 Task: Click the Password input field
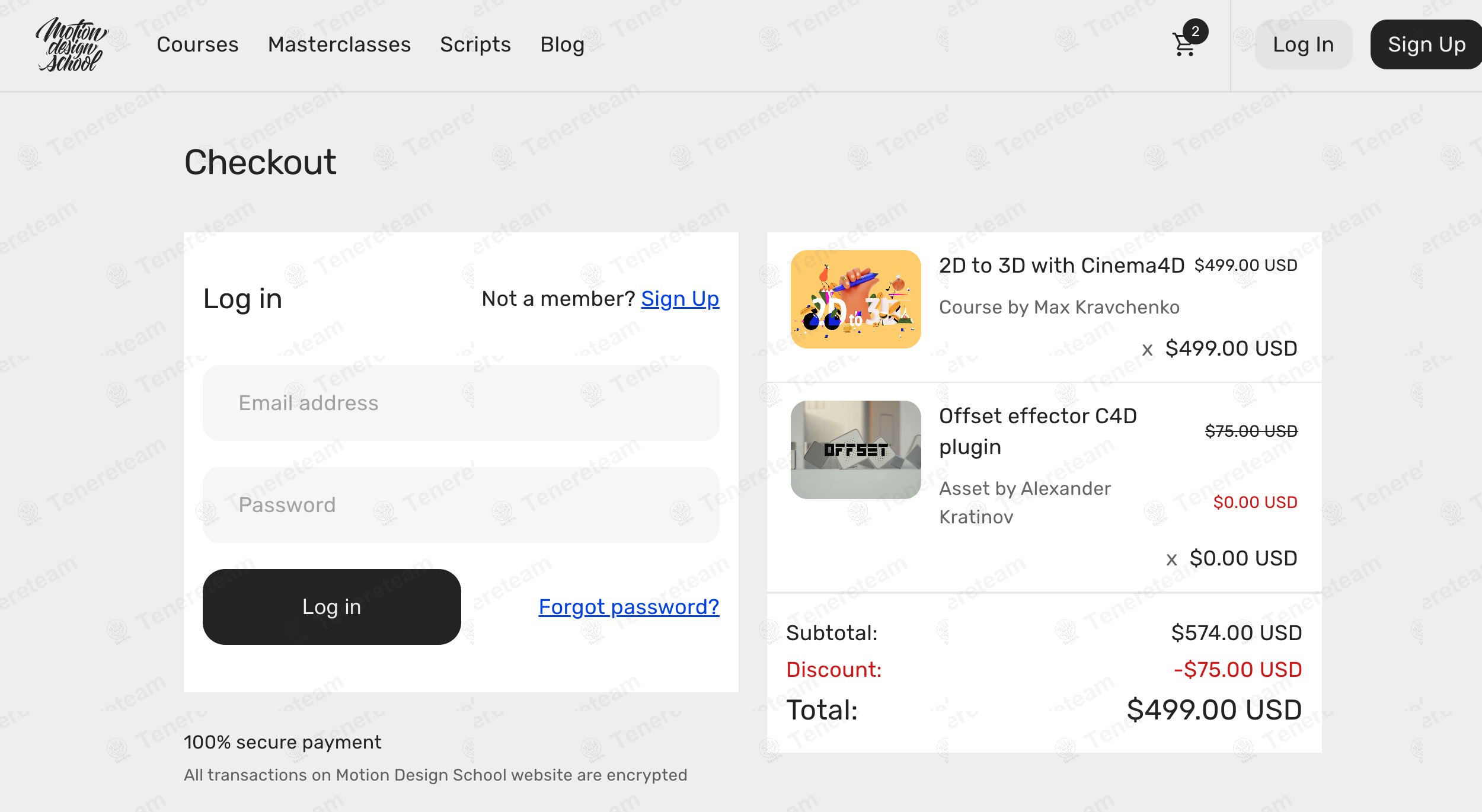(x=462, y=505)
